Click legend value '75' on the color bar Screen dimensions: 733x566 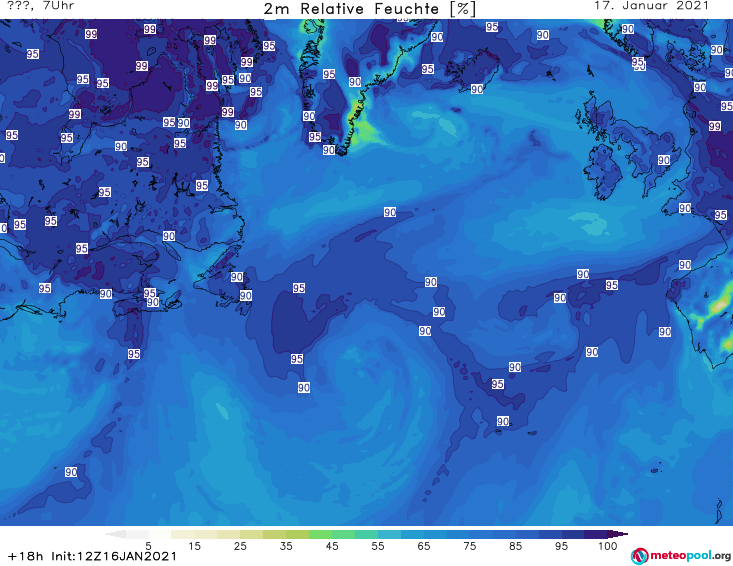point(469,546)
